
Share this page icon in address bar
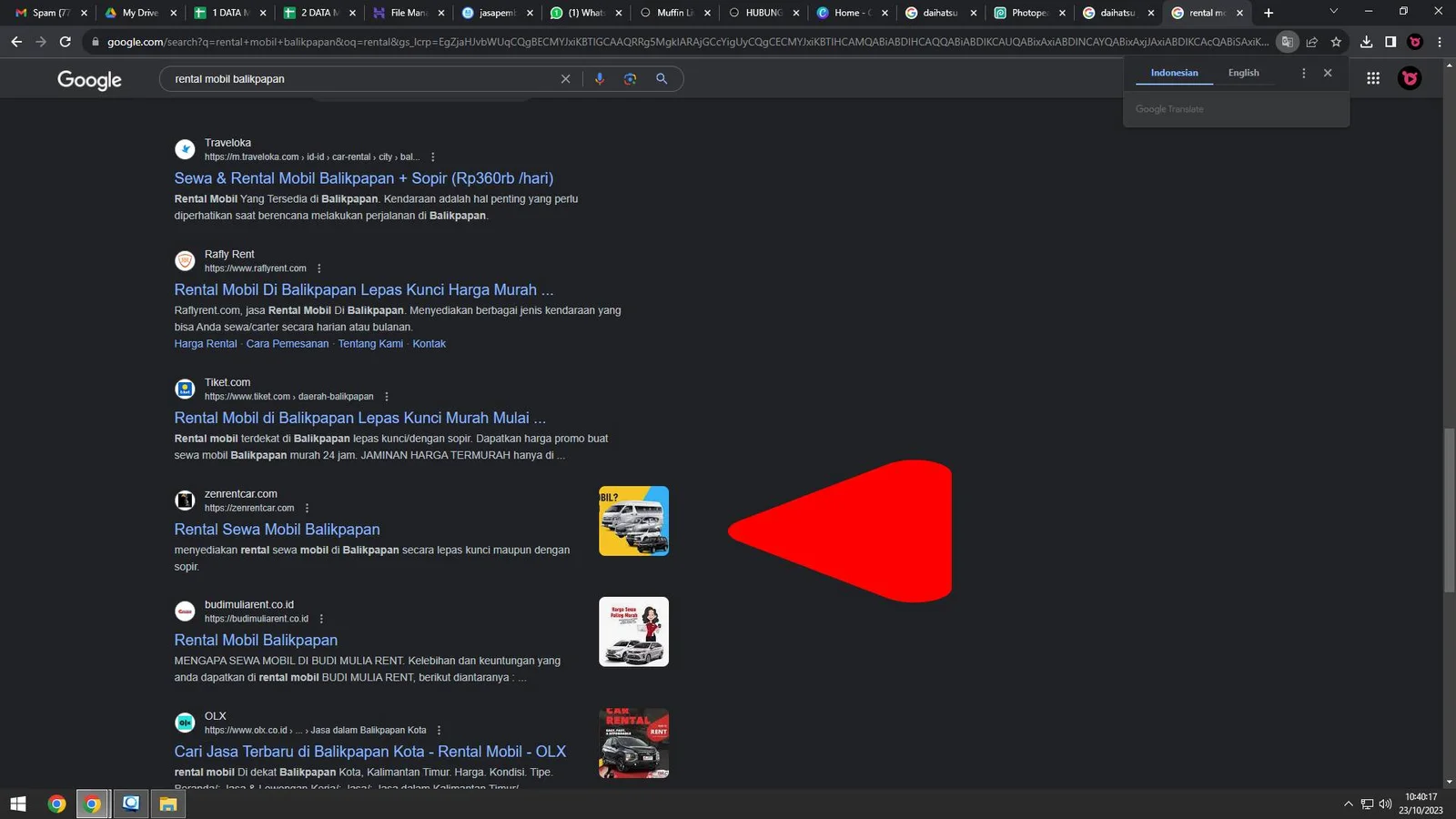tap(1311, 42)
